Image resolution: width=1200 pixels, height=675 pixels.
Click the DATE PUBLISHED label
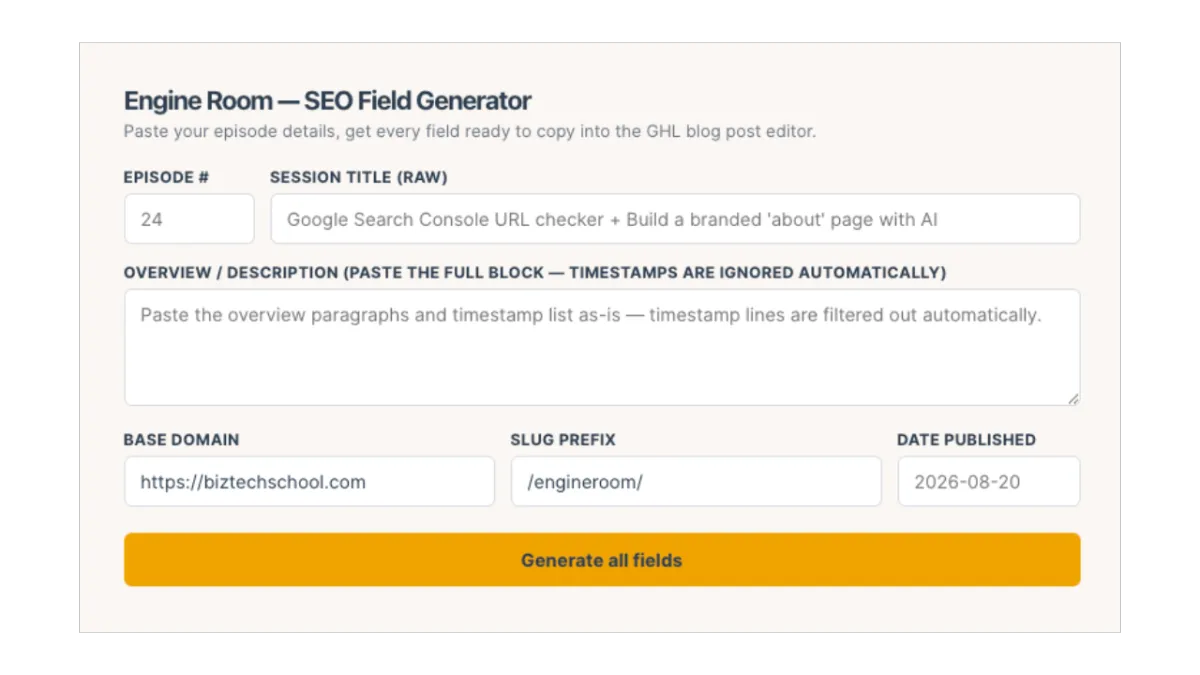coord(966,440)
